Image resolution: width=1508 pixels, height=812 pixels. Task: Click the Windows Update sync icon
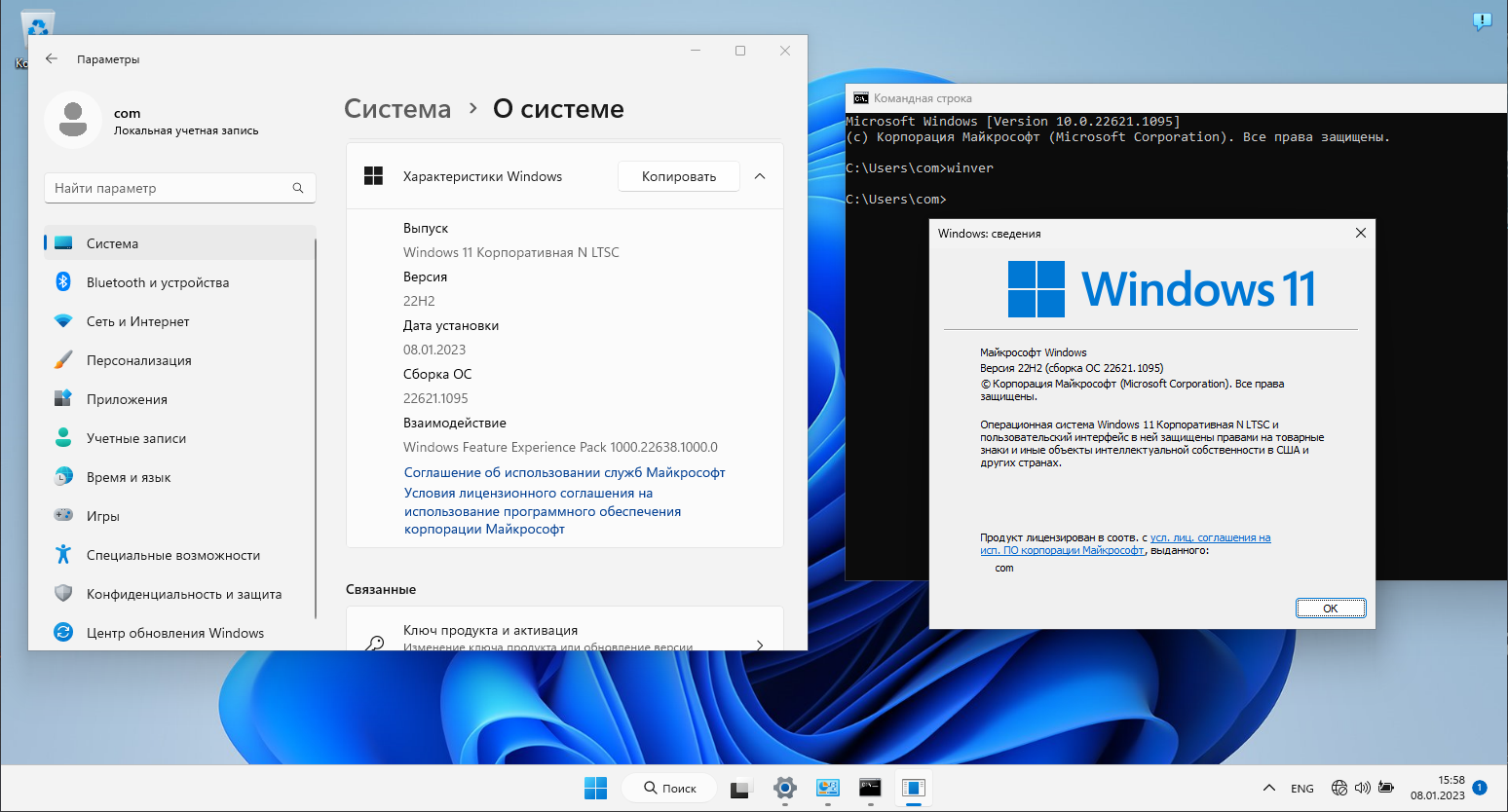click(x=63, y=632)
